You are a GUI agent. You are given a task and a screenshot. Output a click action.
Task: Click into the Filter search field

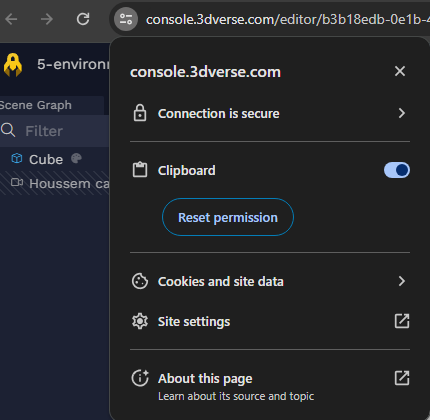click(54, 131)
